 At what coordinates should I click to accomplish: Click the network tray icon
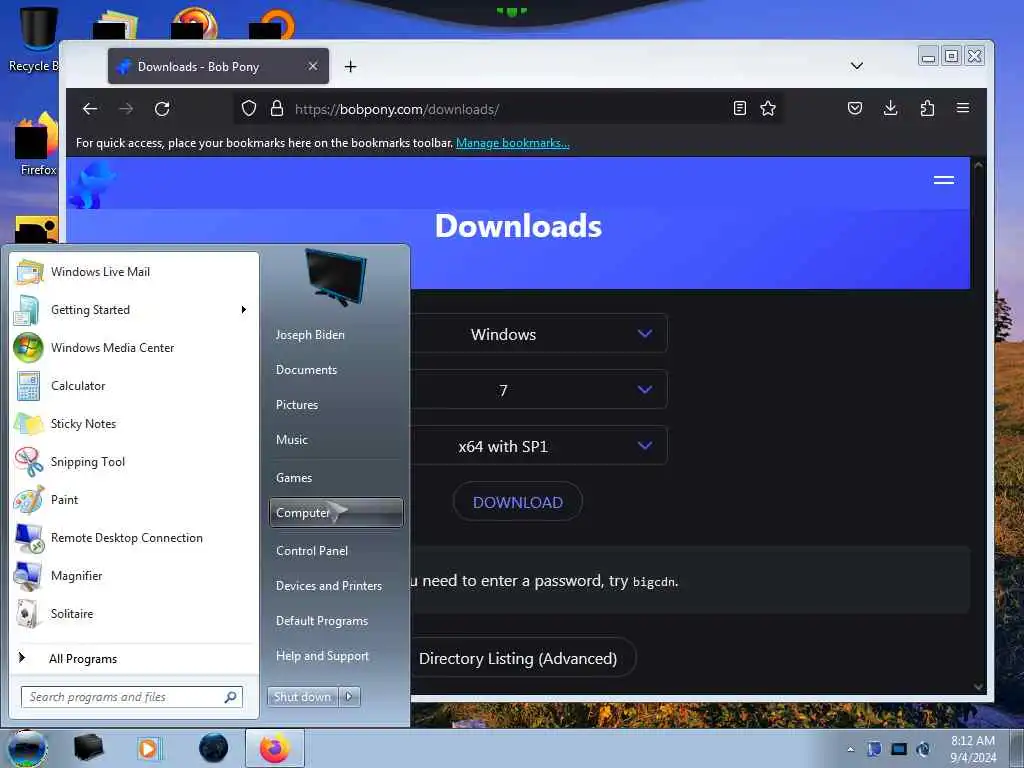(x=899, y=749)
